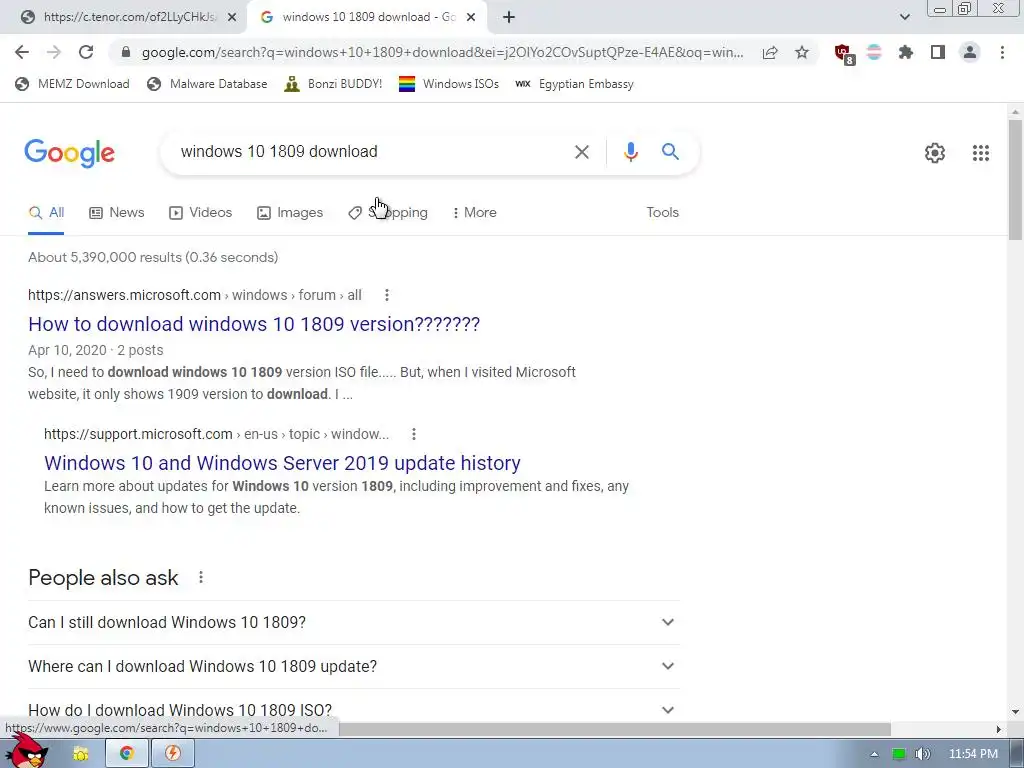Click the scroll right arrow

pos(998,729)
